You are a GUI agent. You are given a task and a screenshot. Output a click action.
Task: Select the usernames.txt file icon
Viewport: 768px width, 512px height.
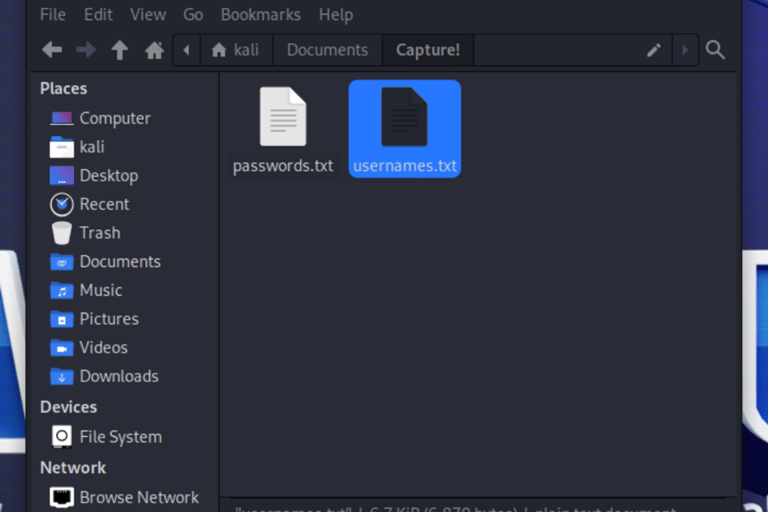pyautogui.click(x=405, y=117)
